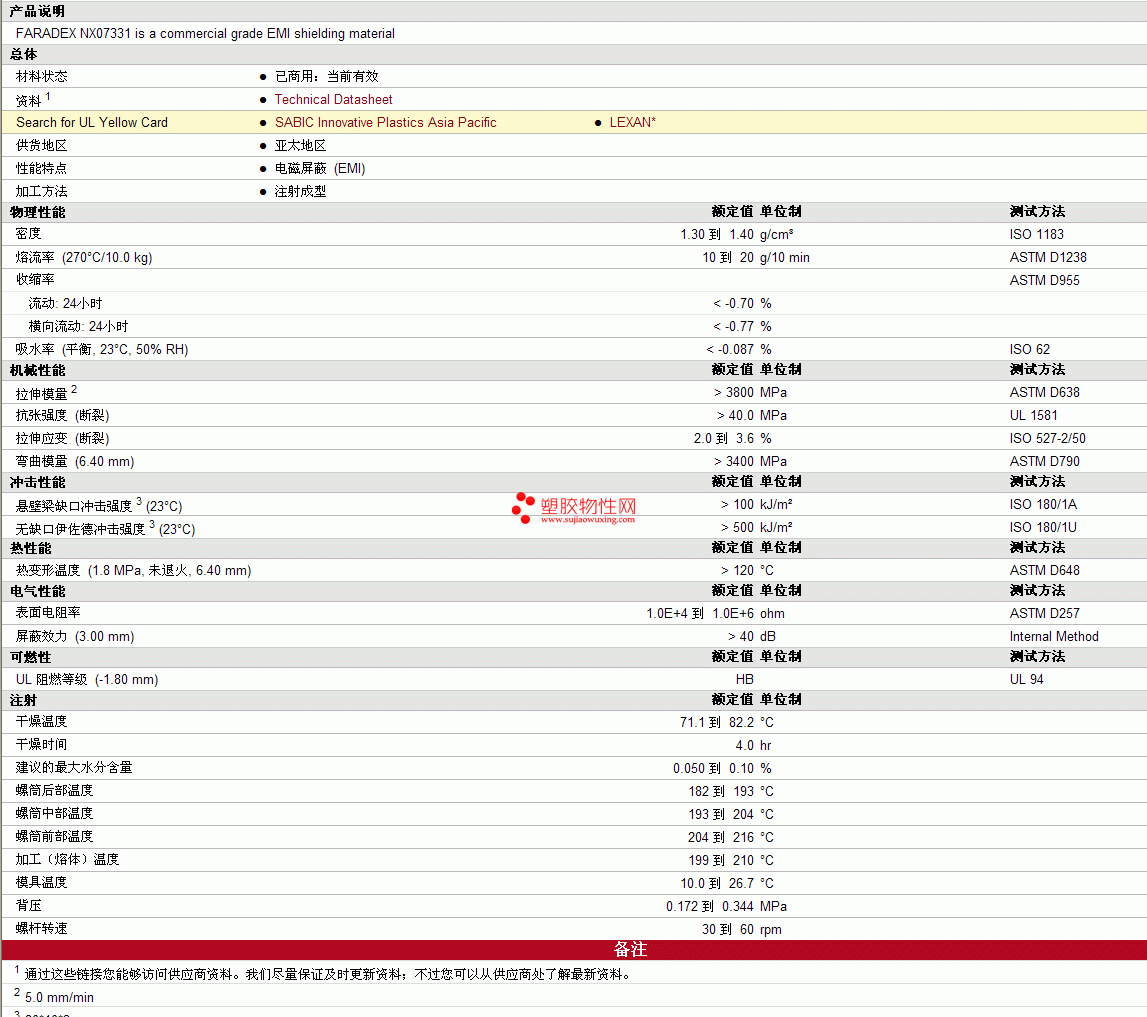1147x1017 pixels.
Task: Click the "UL 94" test method
Action: 1026,679
